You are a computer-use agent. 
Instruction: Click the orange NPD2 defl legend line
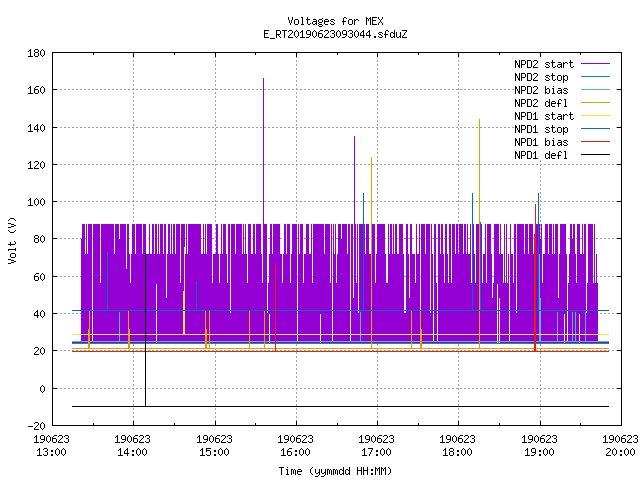[595, 103]
